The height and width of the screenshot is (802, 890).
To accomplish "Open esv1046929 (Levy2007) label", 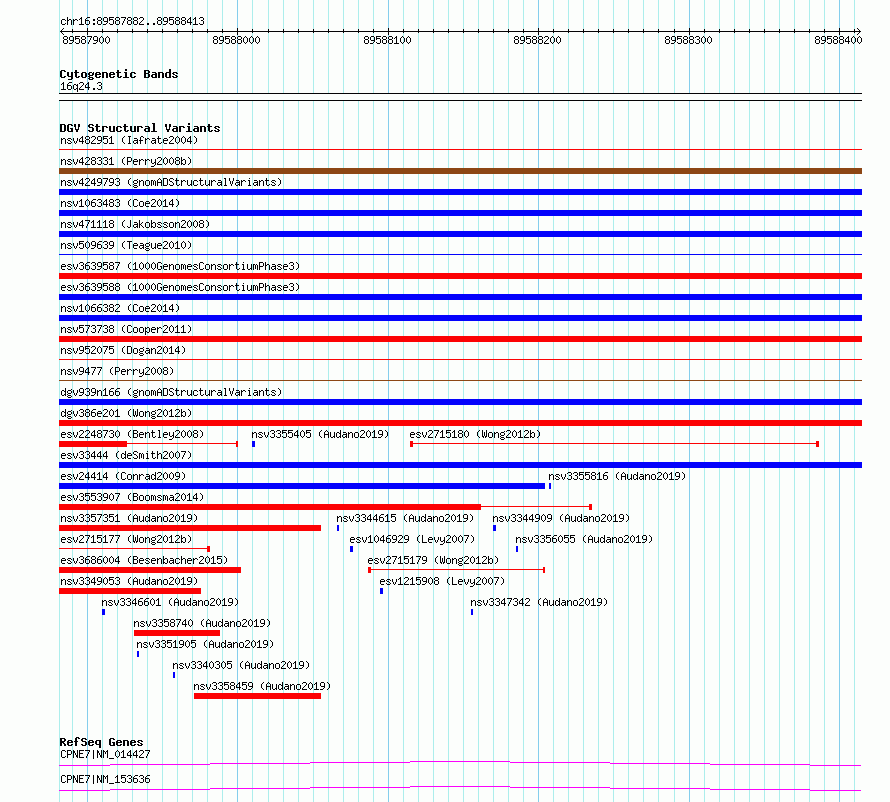I will click(412, 539).
